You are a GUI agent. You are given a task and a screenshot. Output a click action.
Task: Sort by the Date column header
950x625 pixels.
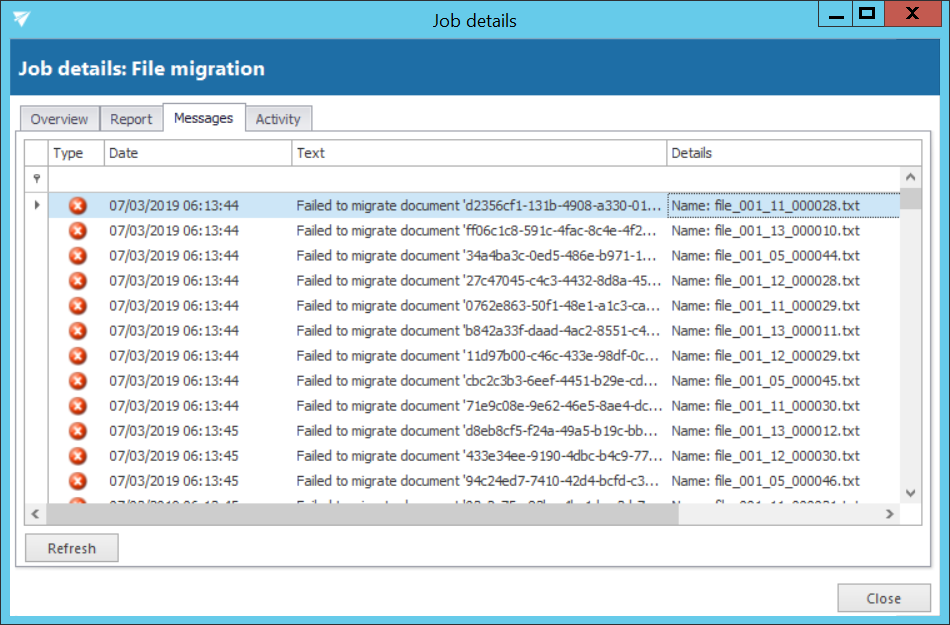[198, 153]
